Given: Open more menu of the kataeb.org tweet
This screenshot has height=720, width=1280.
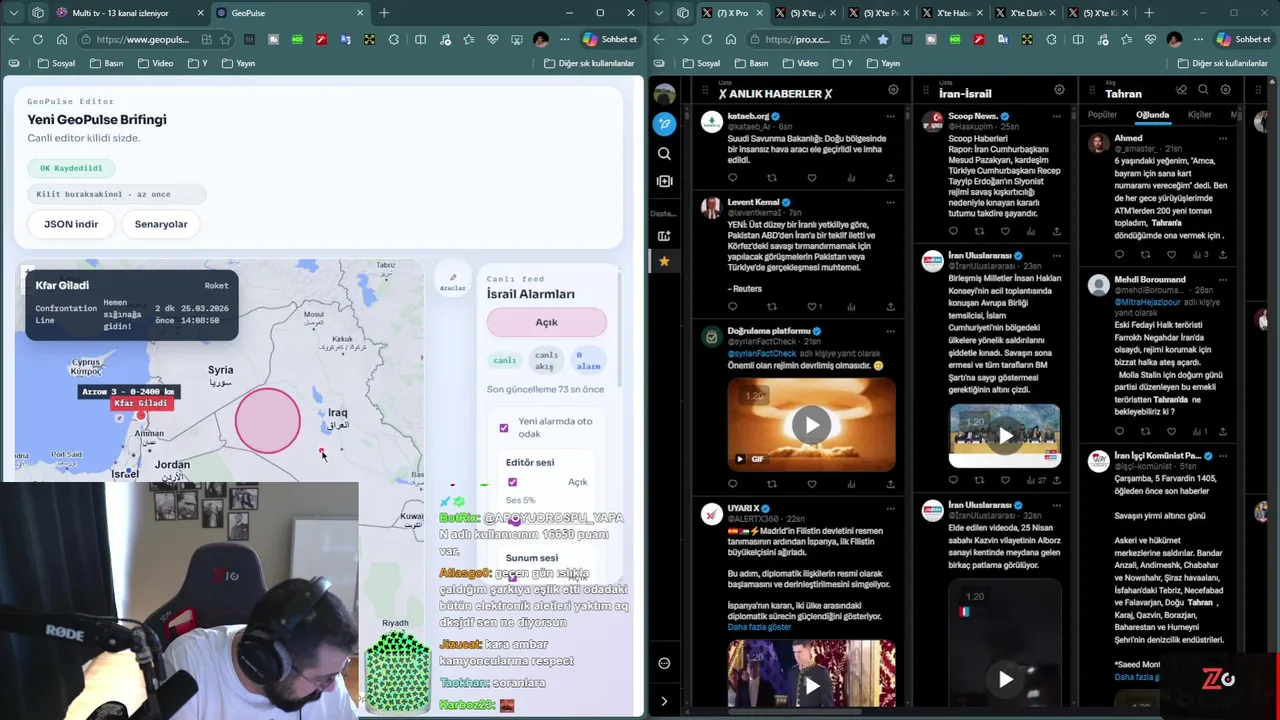Looking at the screenshot, I should 890,116.
